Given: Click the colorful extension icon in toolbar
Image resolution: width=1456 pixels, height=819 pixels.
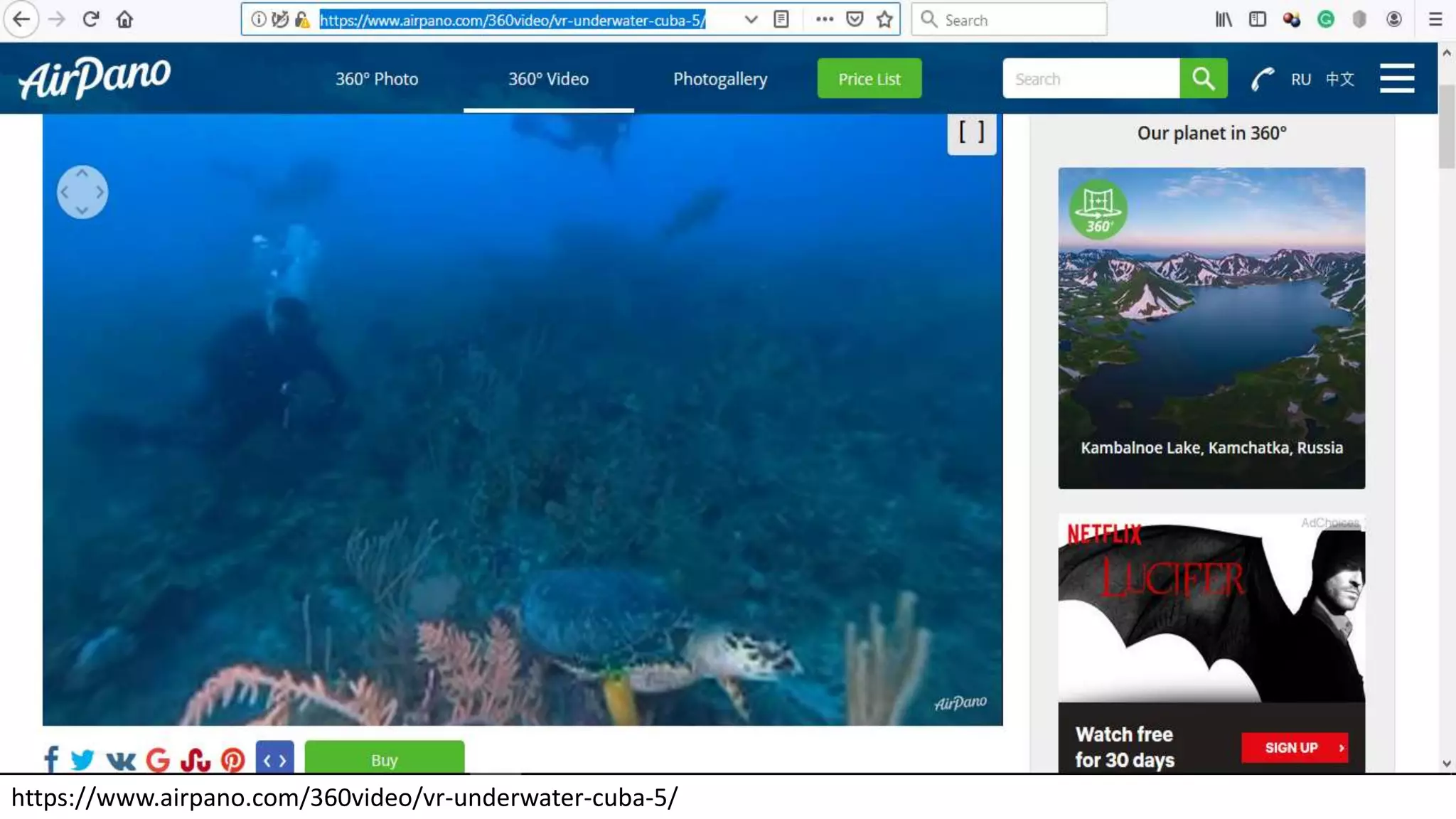Looking at the screenshot, I should pyautogui.click(x=1292, y=19).
